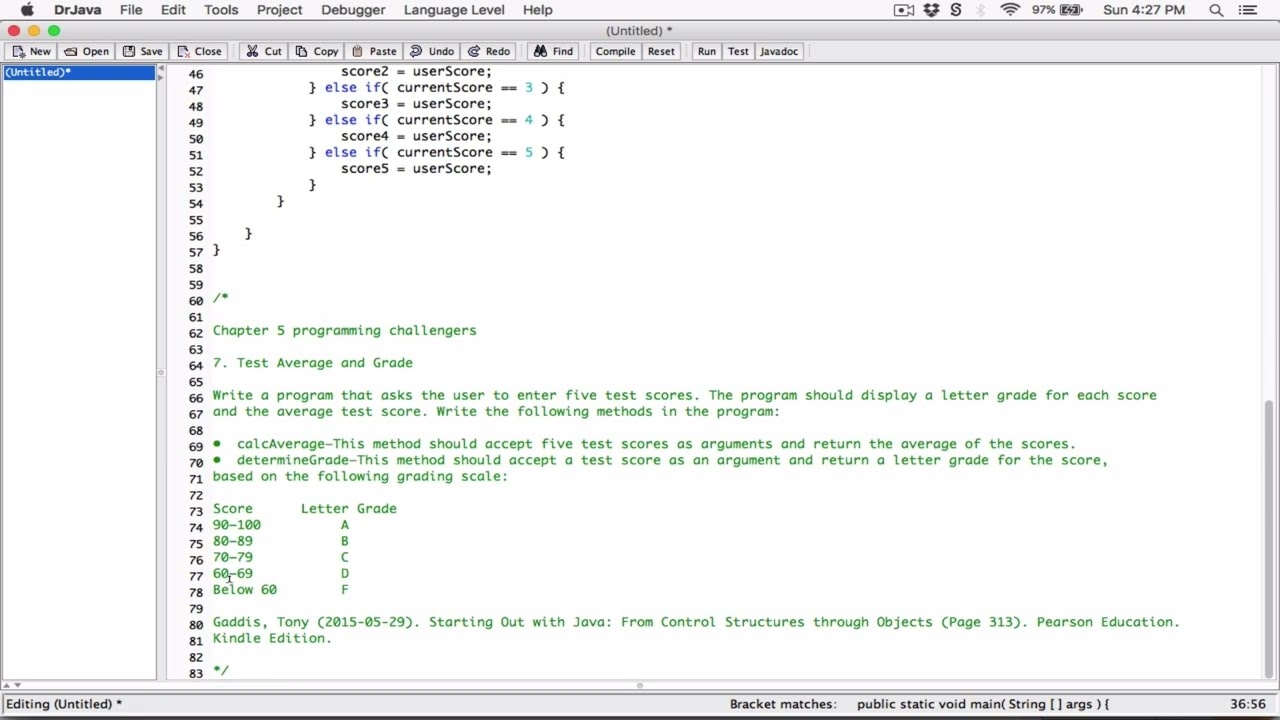Viewport: 1280px width, 720px height.
Task: Click the '90-100' score range text
Action: (x=236, y=525)
